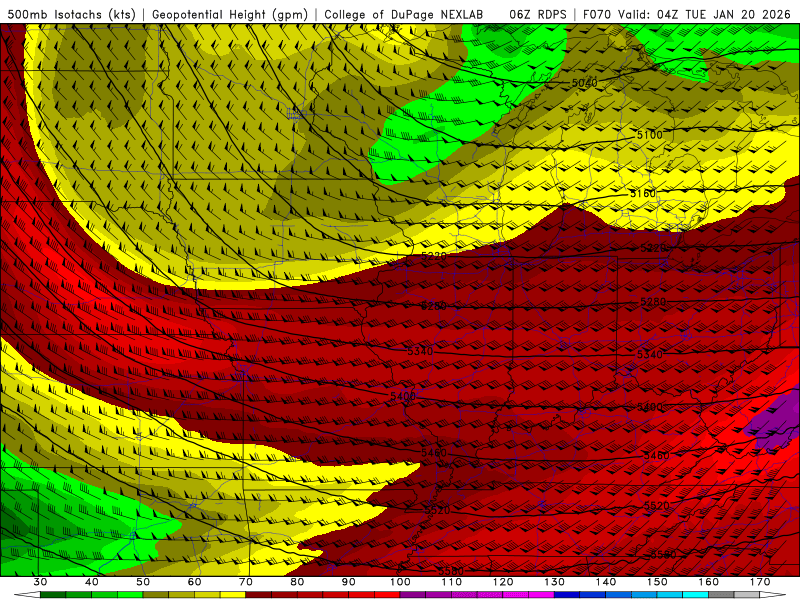This screenshot has height=600, width=800.
Task: Click the 50 value on the color scale
Action: [143, 582]
